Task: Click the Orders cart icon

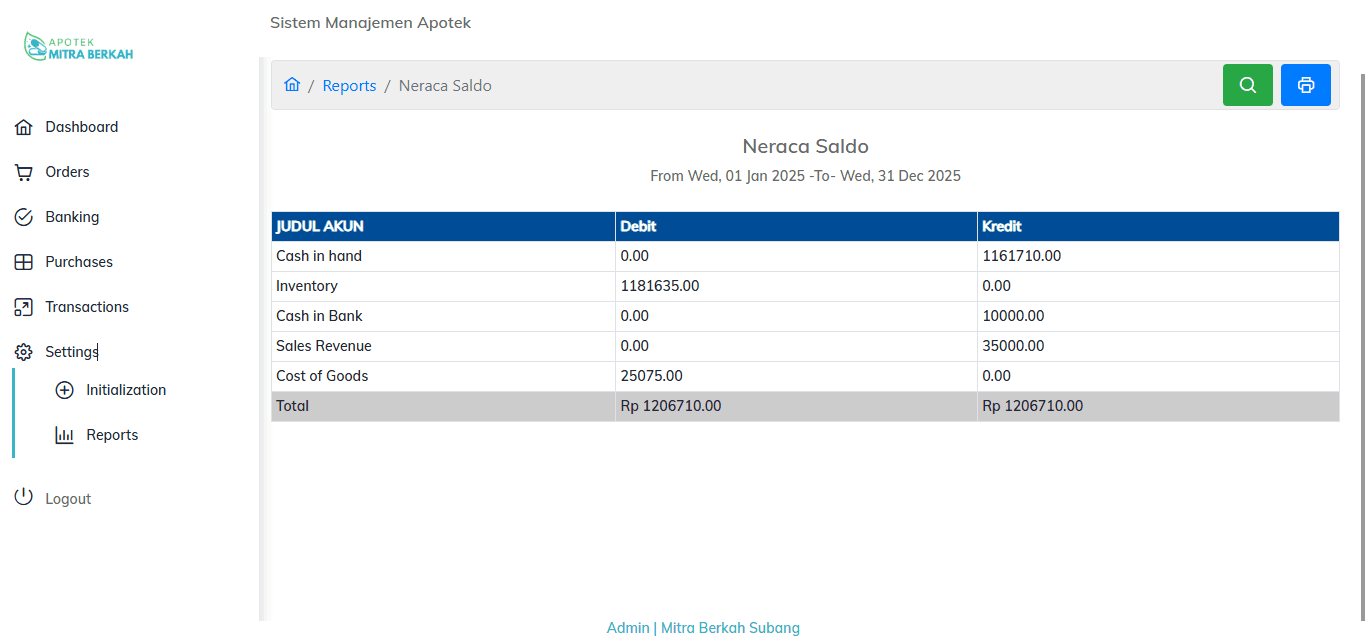Action: (24, 173)
